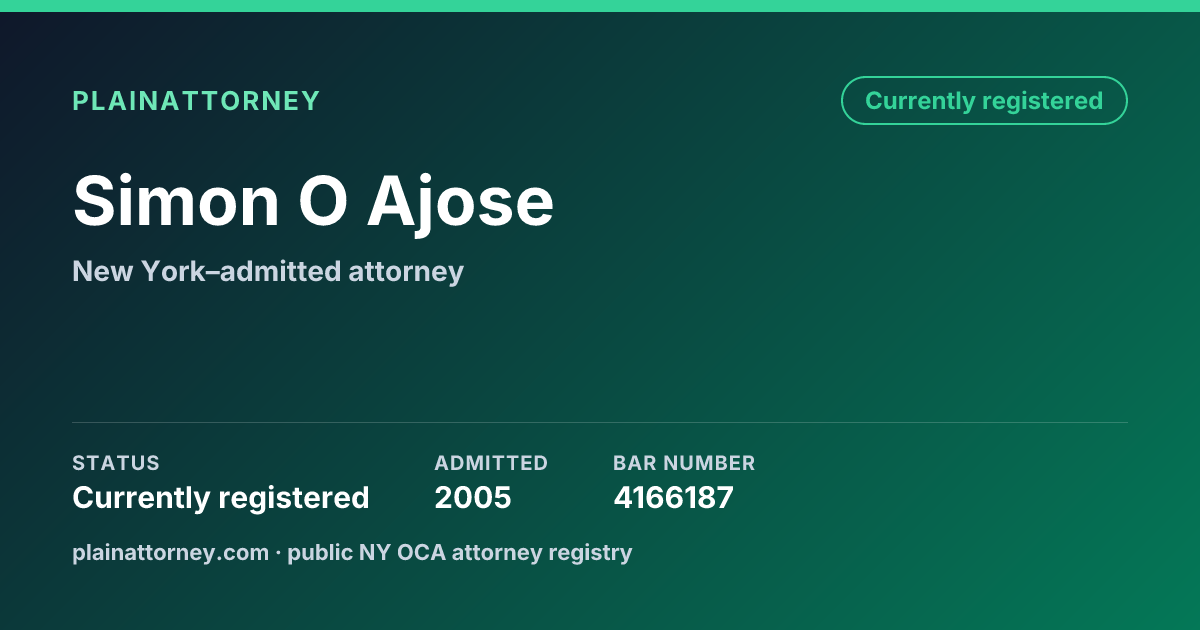1200x630 pixels.
Task: Click the horizontal divider line above the status row
Action: 600,422
